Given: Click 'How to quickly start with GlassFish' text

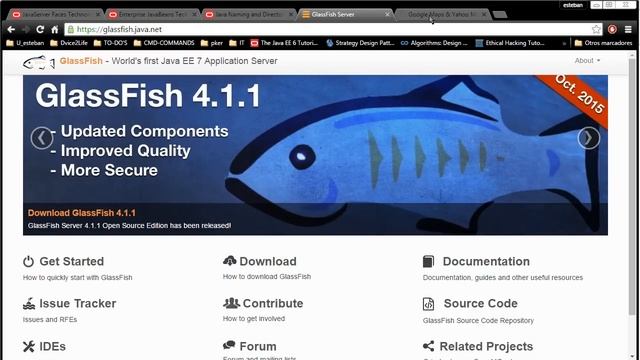Looking at the screenshot, I should point(78,278).
